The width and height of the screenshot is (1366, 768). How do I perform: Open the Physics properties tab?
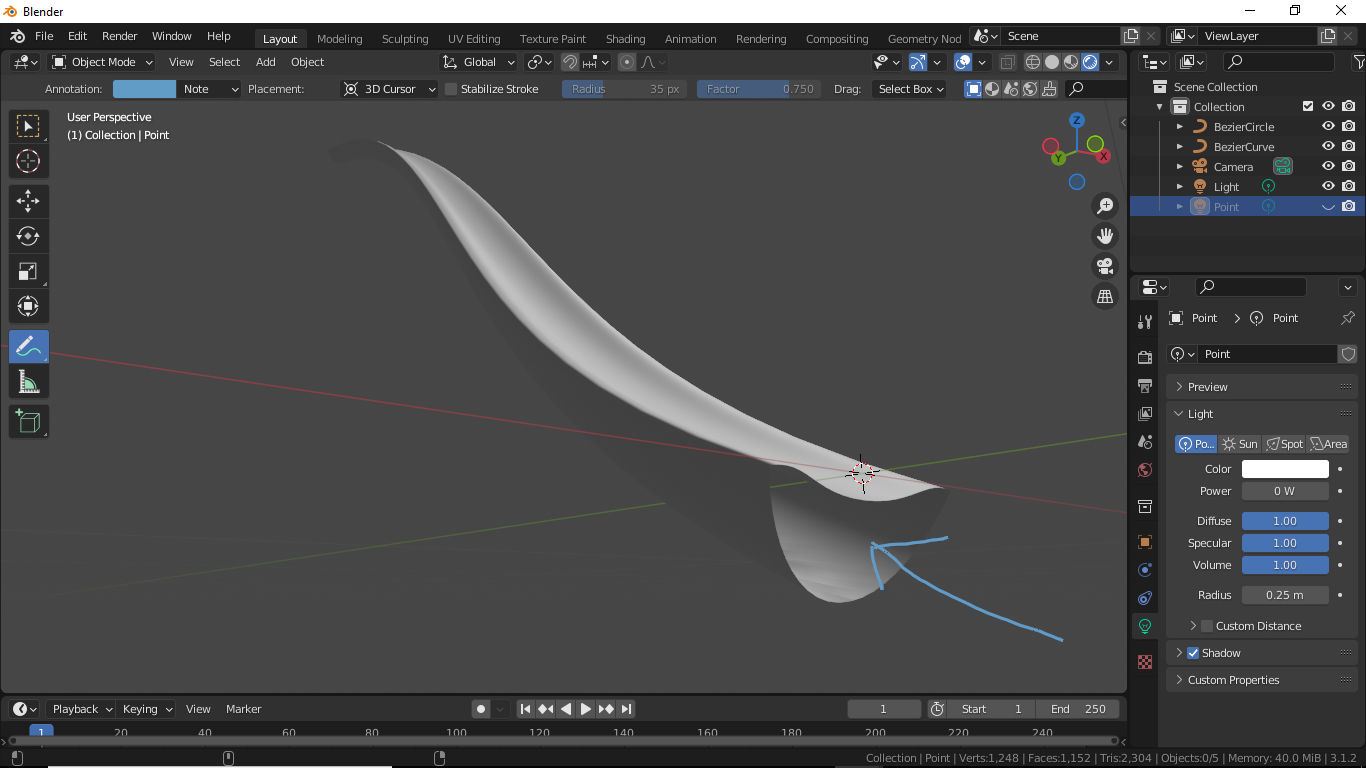pos(1145,570)
